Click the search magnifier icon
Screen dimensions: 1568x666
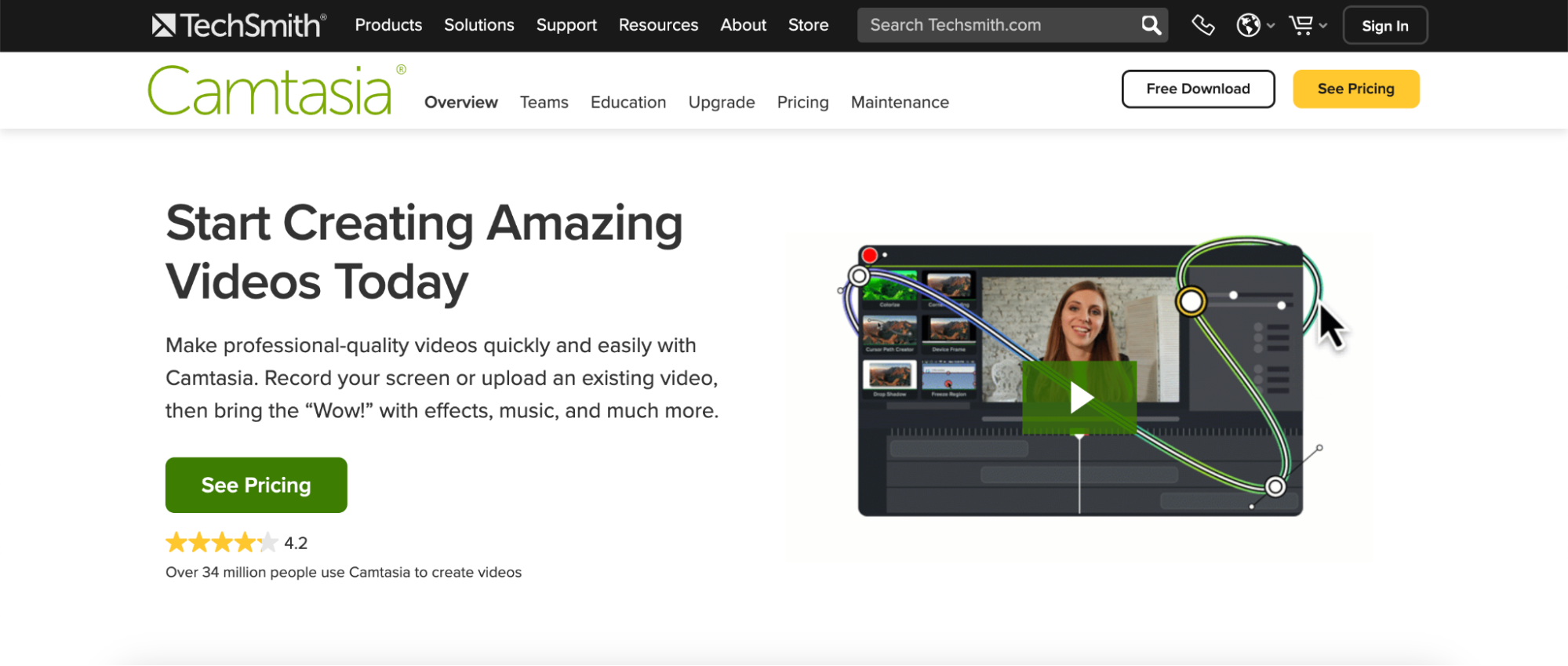pos(1151,25)
